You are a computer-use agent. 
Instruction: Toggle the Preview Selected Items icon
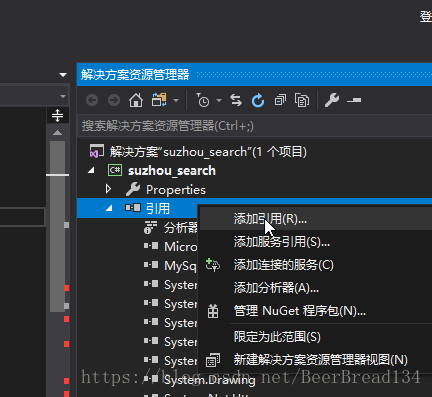(x=354, y=100)
